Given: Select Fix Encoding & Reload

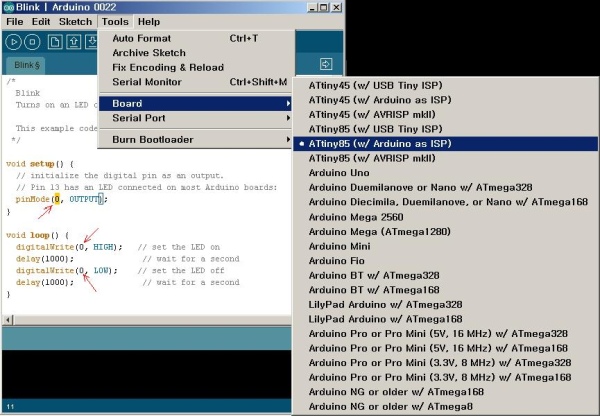Looking at the screenshot, I should pos(196,67).
